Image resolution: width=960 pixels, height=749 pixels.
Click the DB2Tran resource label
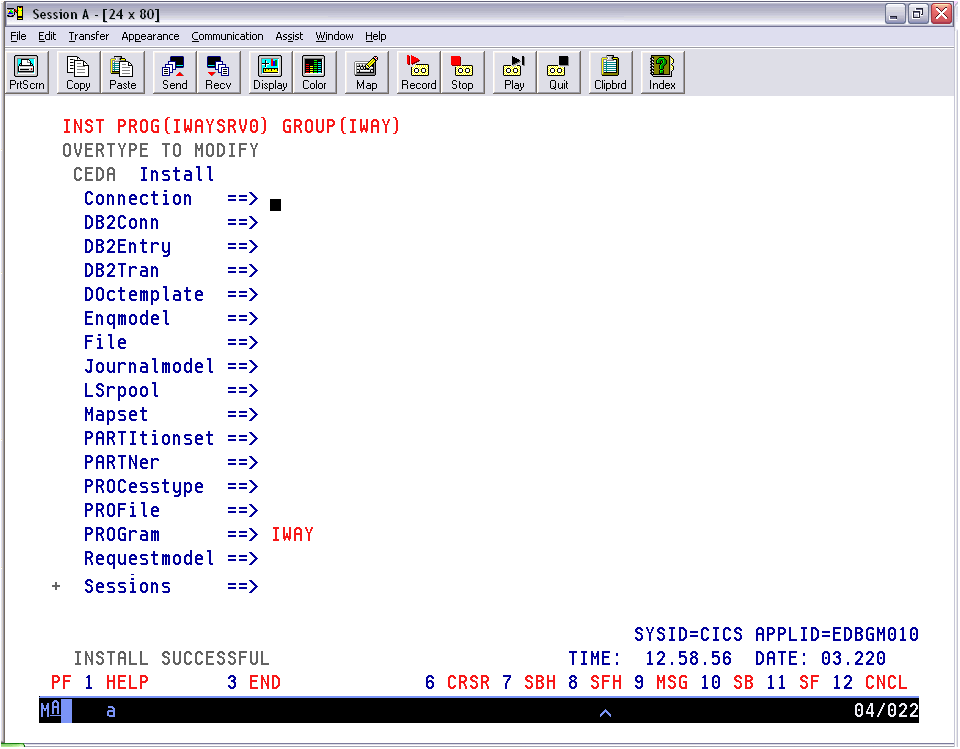(x=121, y=271)
